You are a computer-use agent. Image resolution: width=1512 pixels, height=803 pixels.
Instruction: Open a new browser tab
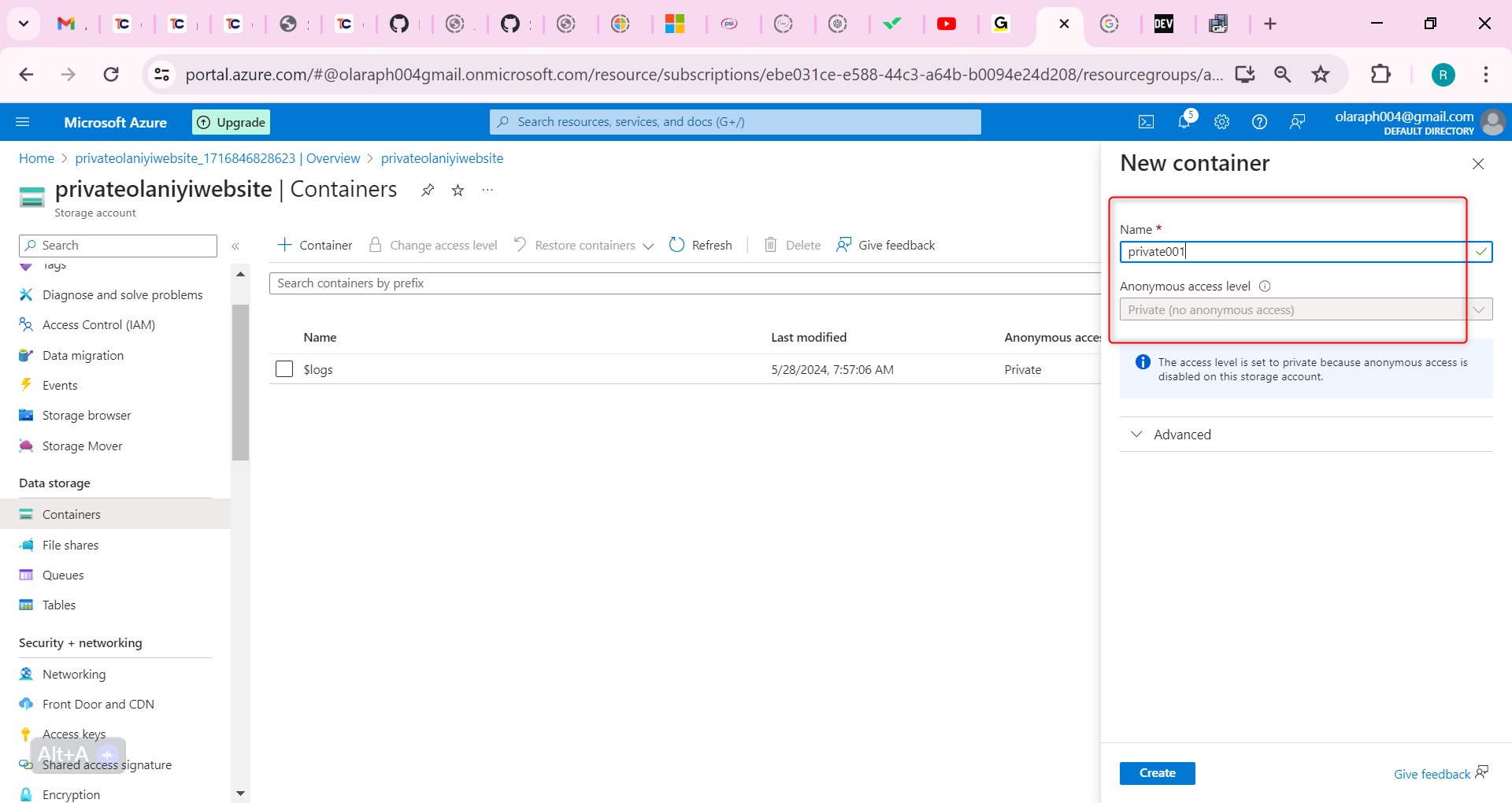coord(1270,24)
